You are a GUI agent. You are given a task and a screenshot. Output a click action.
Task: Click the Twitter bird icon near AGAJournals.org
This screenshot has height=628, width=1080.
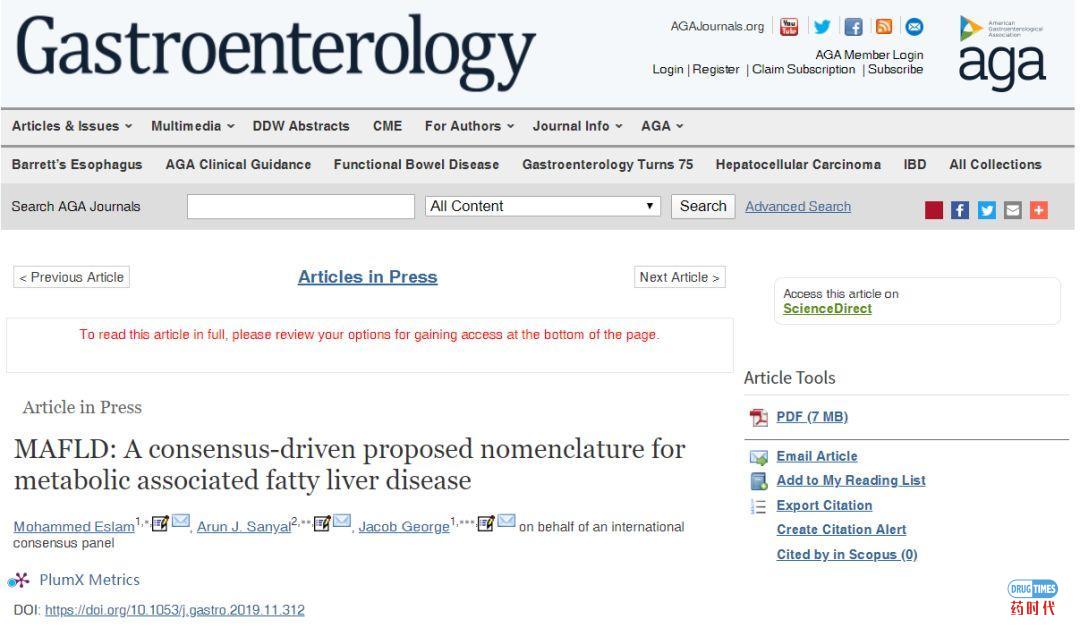[x=822, y=27]
